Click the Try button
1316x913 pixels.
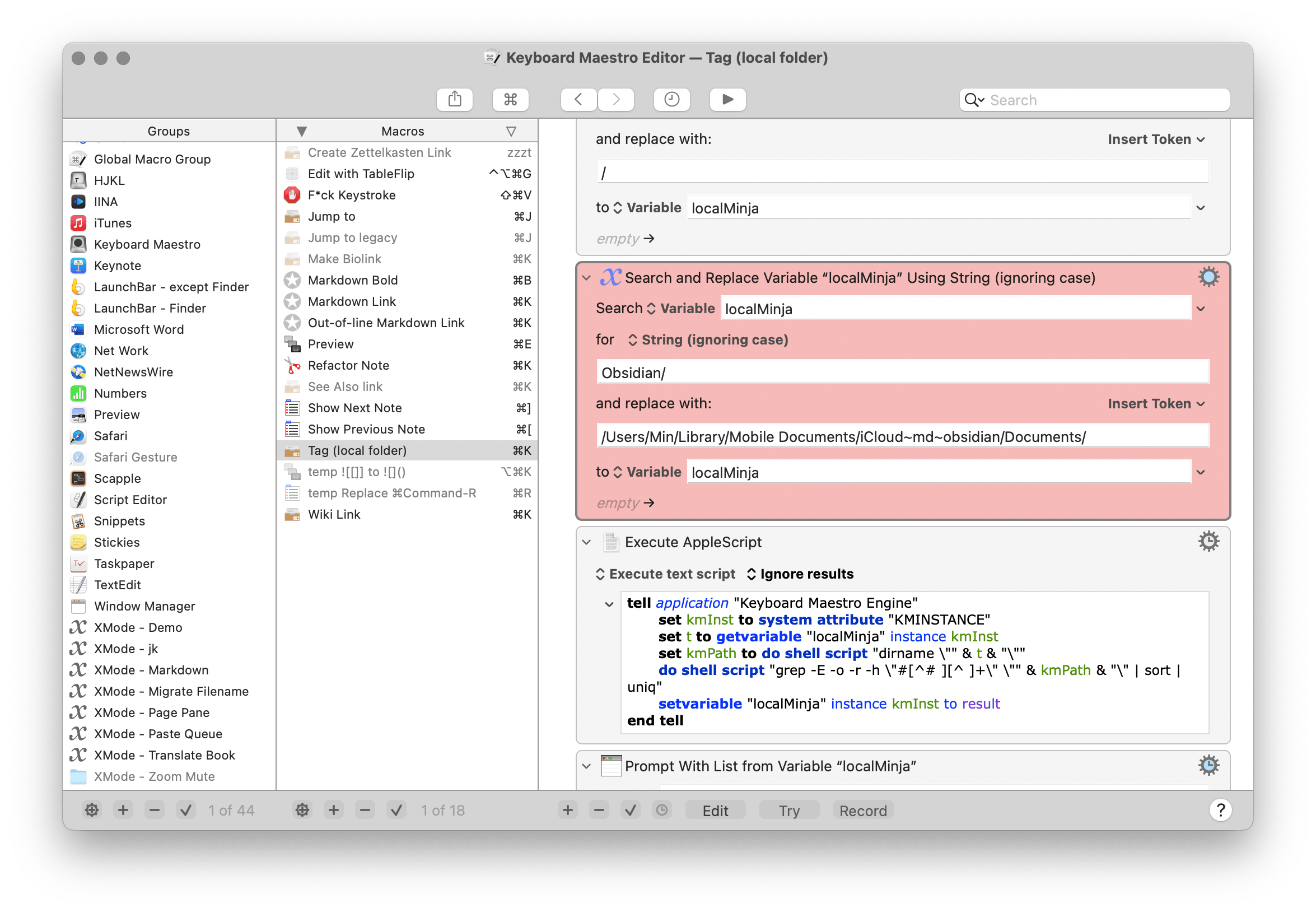tap(788, 810)
